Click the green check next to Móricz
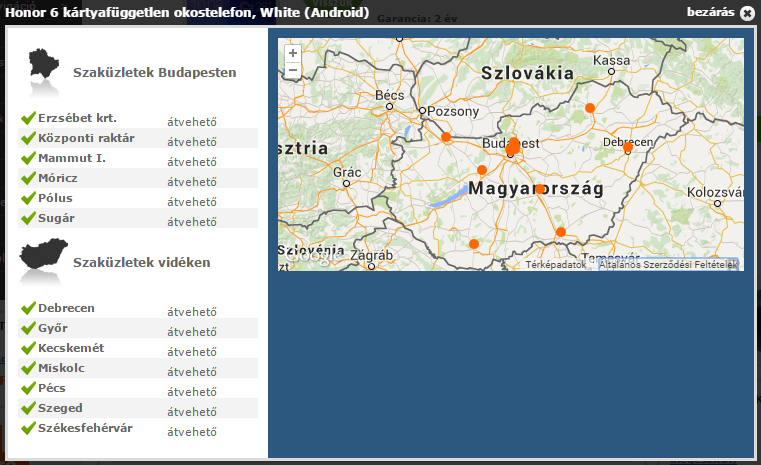761x465 pixels. point(29,178)
